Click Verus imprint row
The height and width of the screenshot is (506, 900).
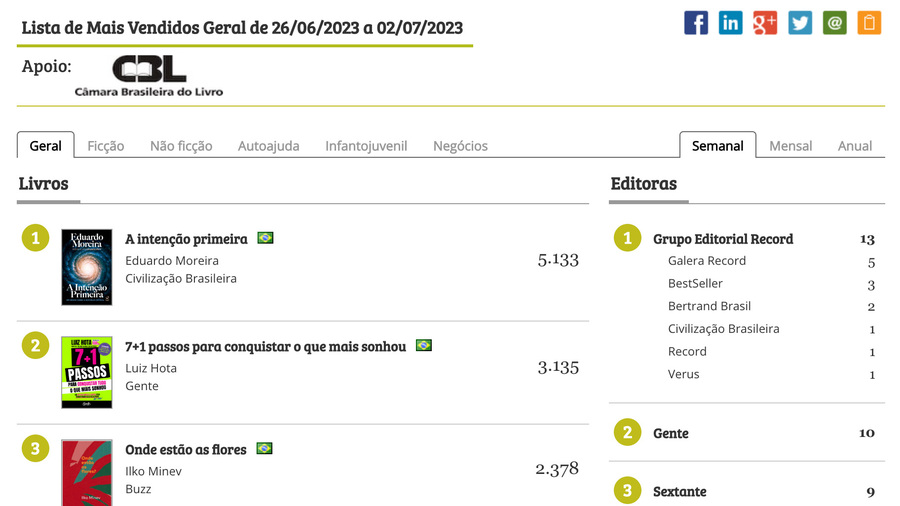point(771,374)
